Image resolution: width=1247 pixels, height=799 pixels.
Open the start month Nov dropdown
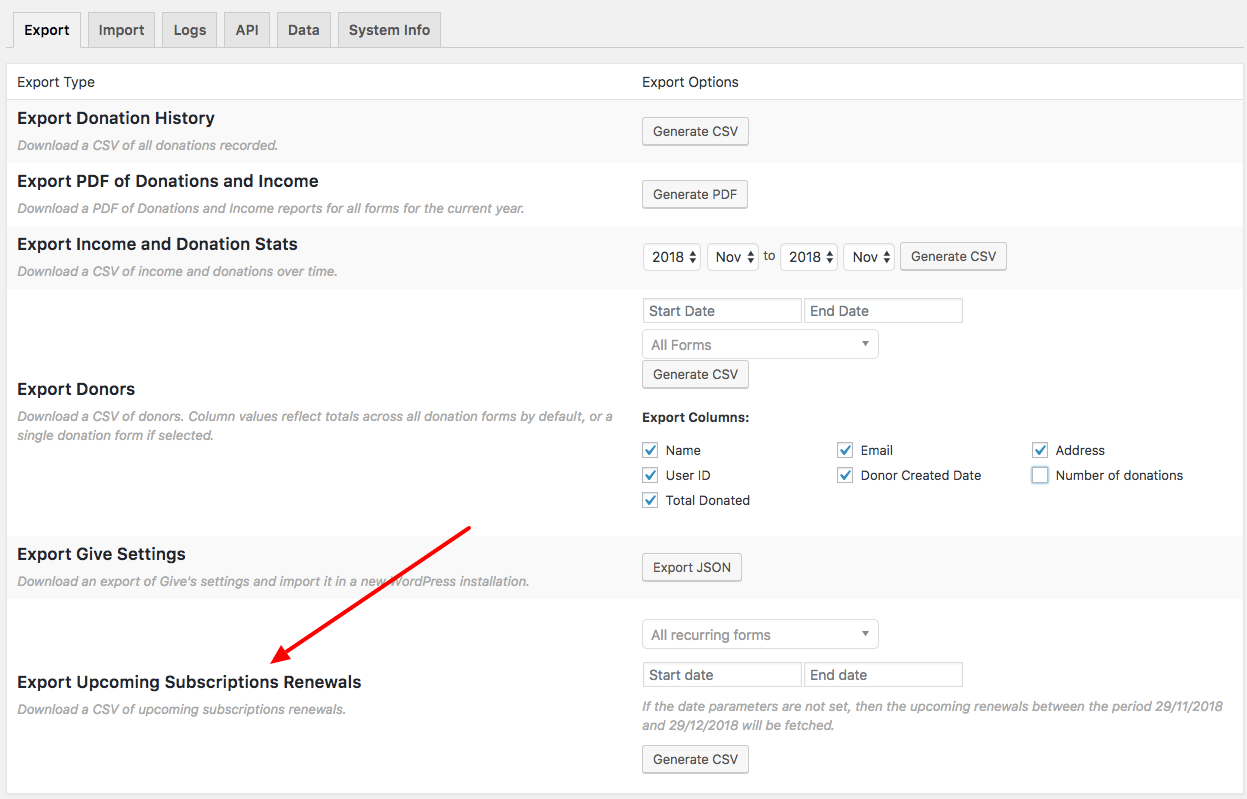click(733, 257)
